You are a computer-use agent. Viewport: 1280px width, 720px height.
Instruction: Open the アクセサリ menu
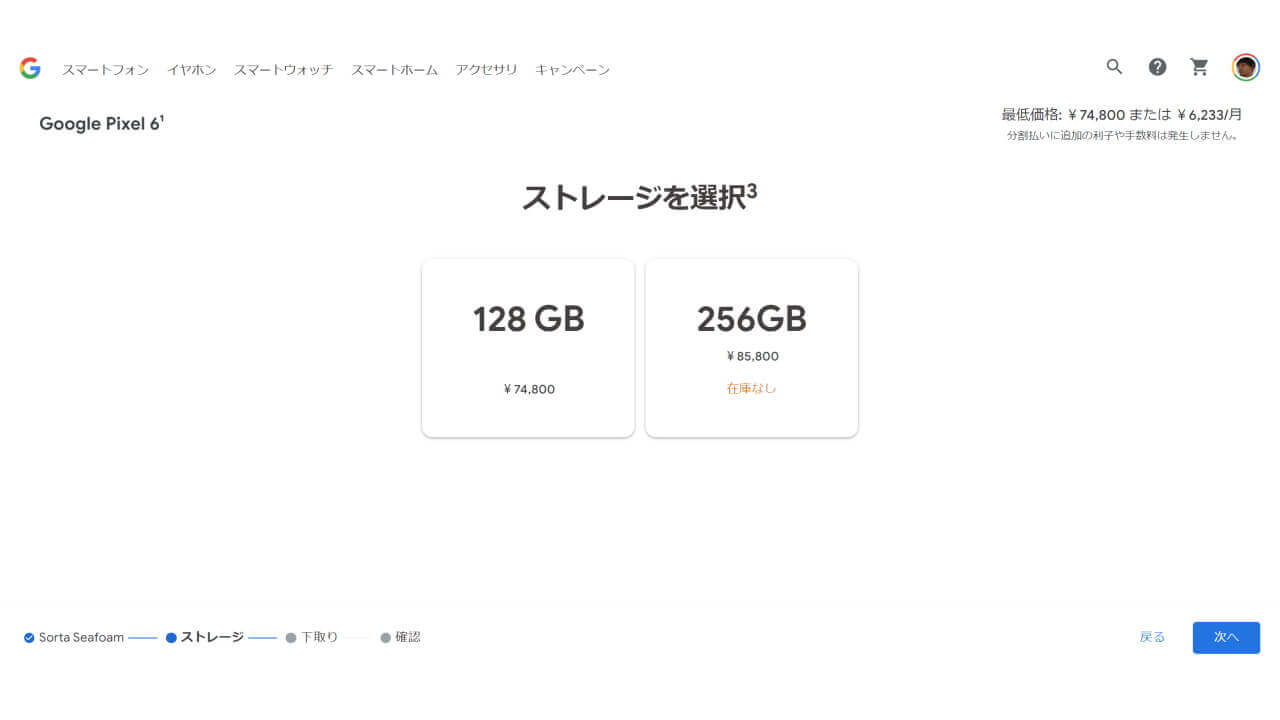[486, 69]
